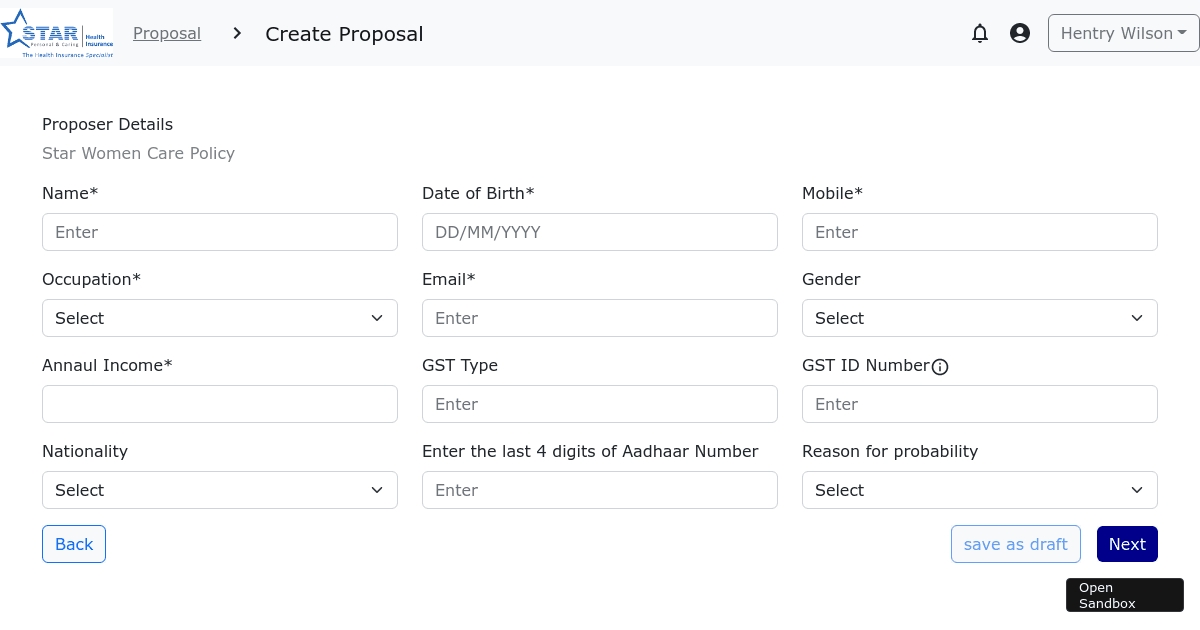Click the Proposer Details heading
This screenshot has width=1200, height=630.
pyautogui.click(x=107, y=124)
